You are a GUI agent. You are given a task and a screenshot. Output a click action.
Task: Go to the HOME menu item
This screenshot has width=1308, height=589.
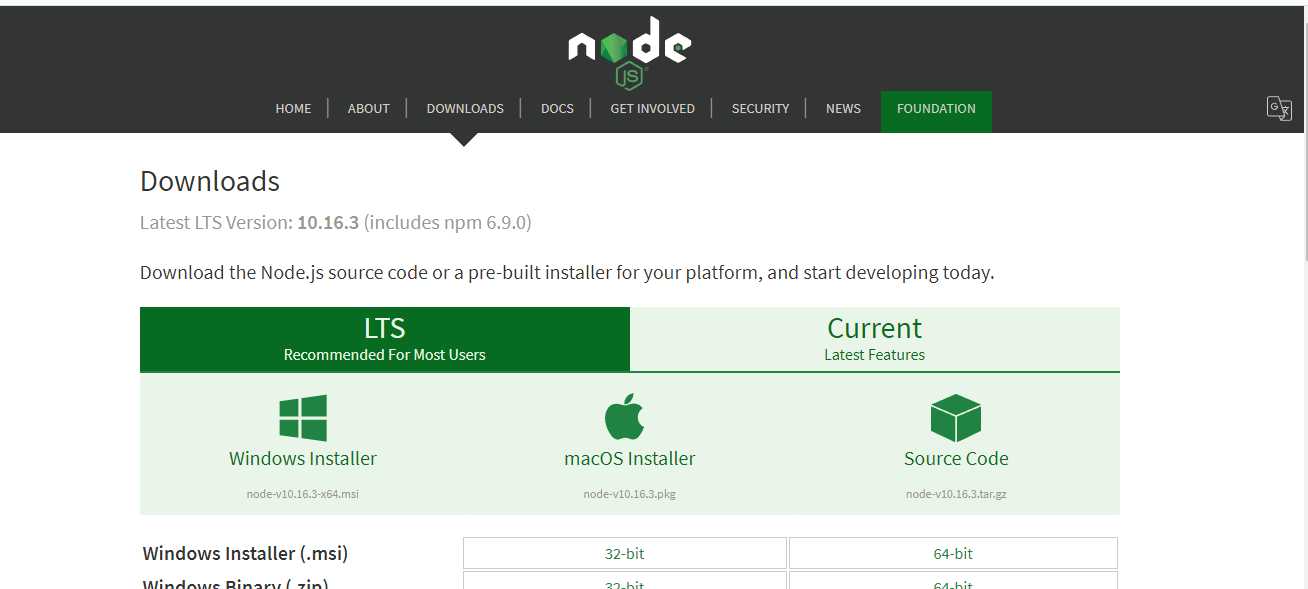[x=293, y=109]
